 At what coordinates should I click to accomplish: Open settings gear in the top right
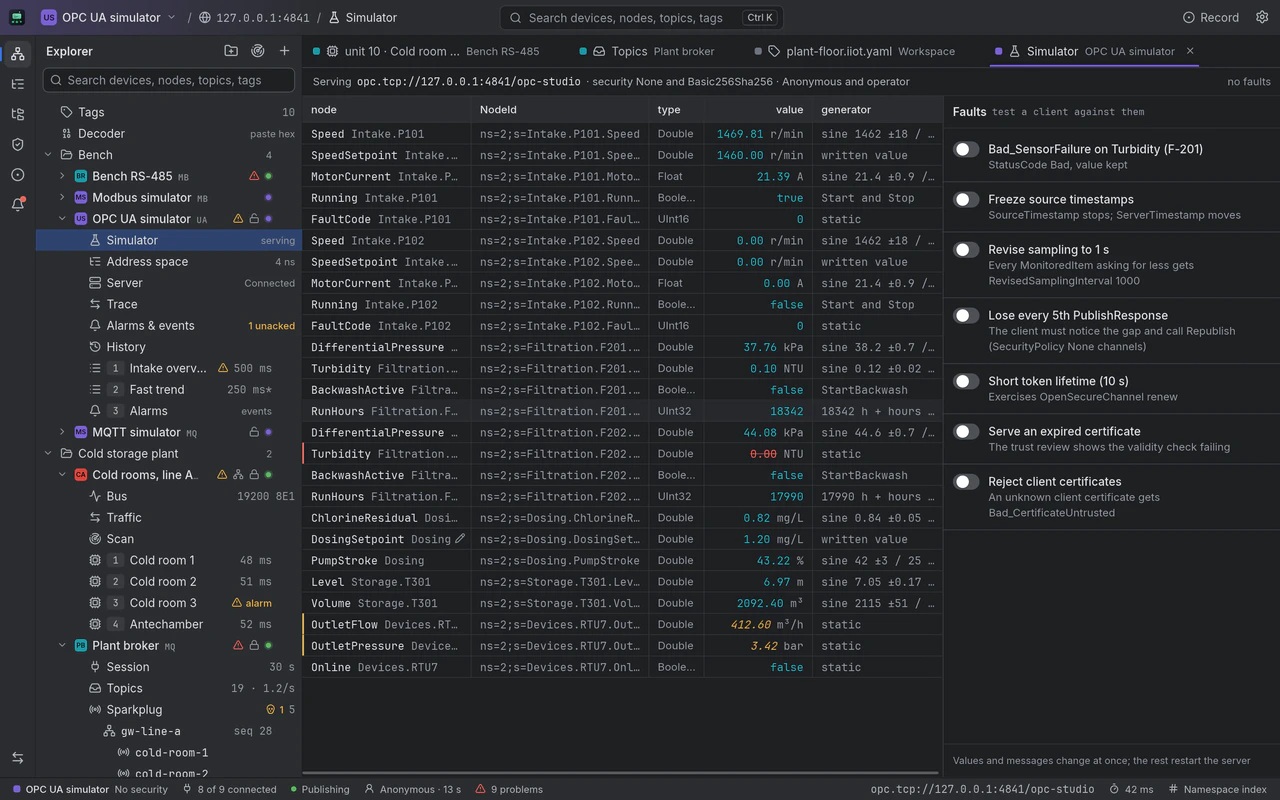pyautogui.click(x=1260, y=17)
